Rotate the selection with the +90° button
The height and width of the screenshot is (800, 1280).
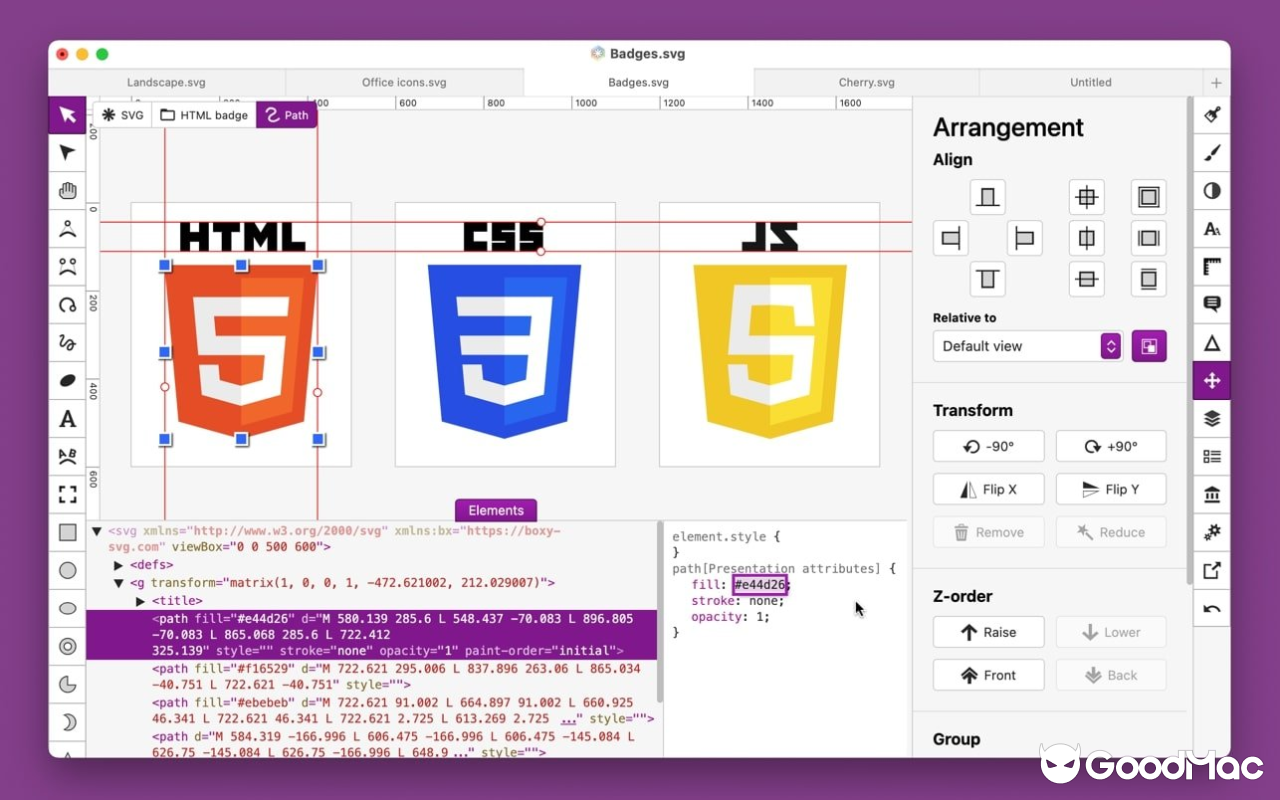point(1110,446)
